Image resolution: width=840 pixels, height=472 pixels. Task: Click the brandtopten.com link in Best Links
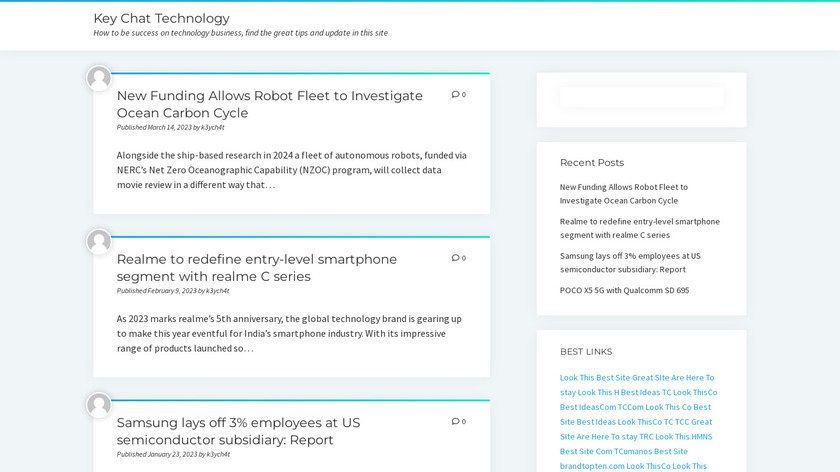[x=591, y=466]
